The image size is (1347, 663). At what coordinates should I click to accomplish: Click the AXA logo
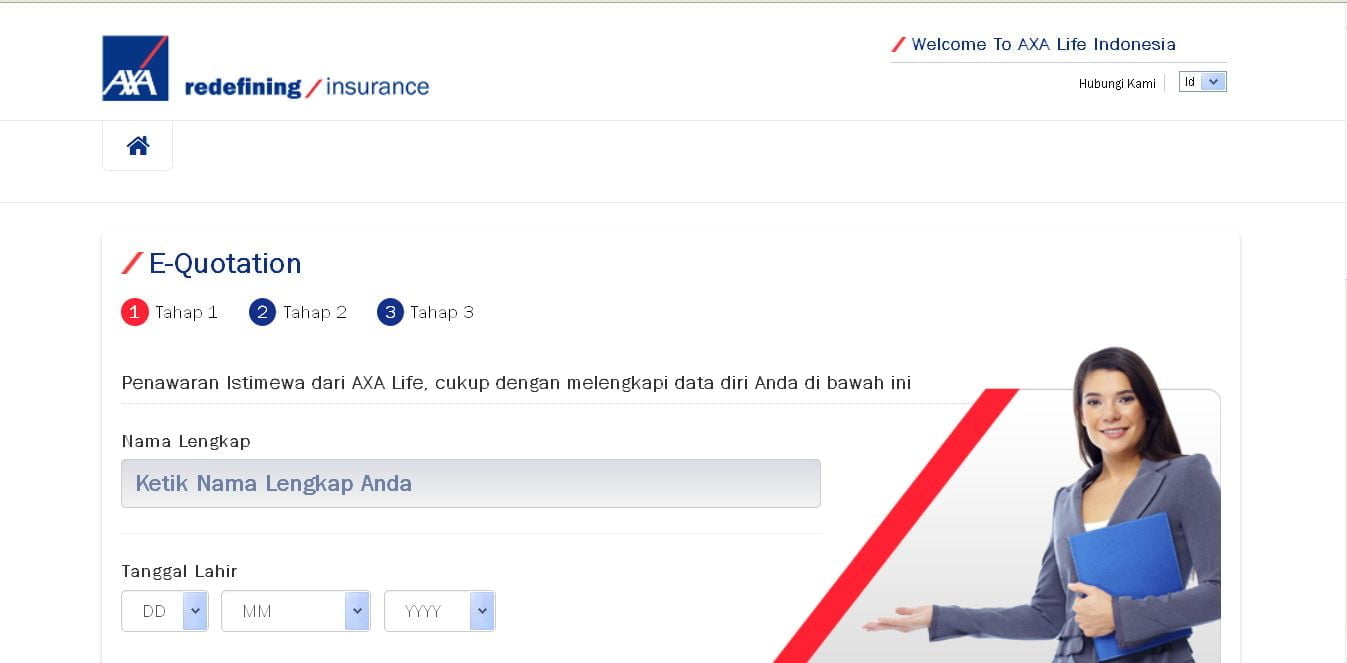click(x=135, y=68)
